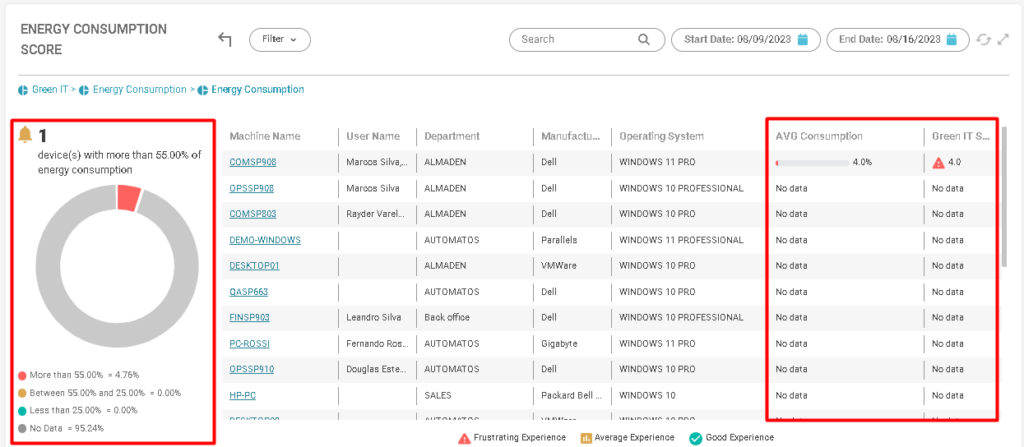Click the refresh icon
Viewport: 1024px width, 447px height.
pos(983,40)
